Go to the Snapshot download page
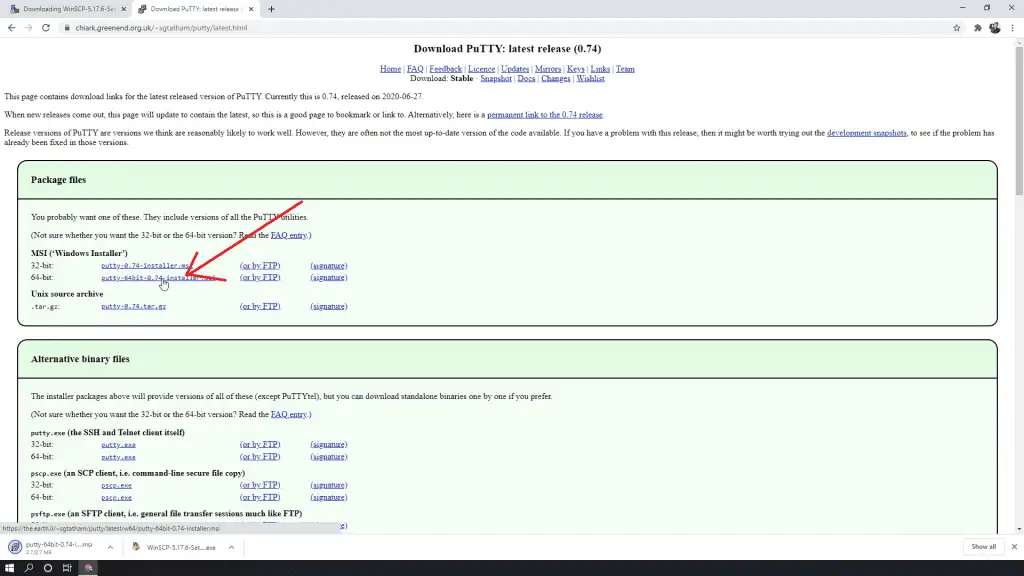The height and width of the screenshot is (576, 1024). click(496, 78)
